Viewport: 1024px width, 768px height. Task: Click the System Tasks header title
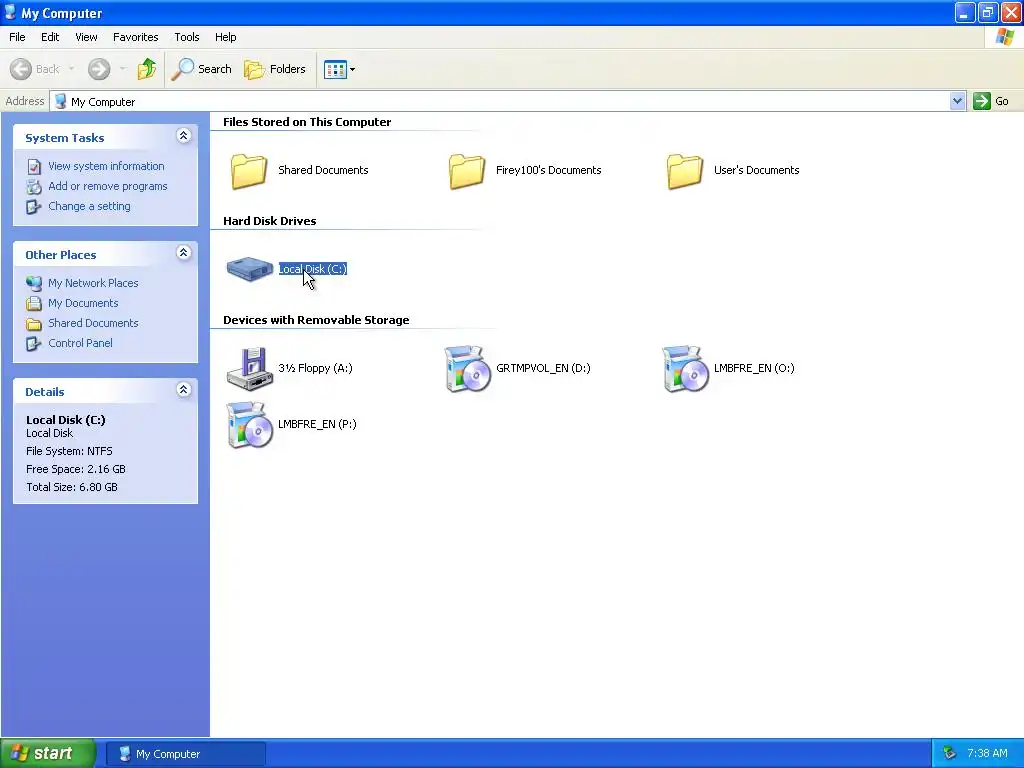coord(65,138)
